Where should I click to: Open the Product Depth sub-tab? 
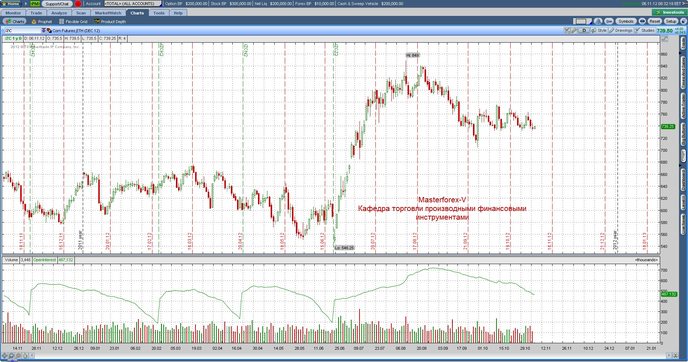click(x=110, y=22)
